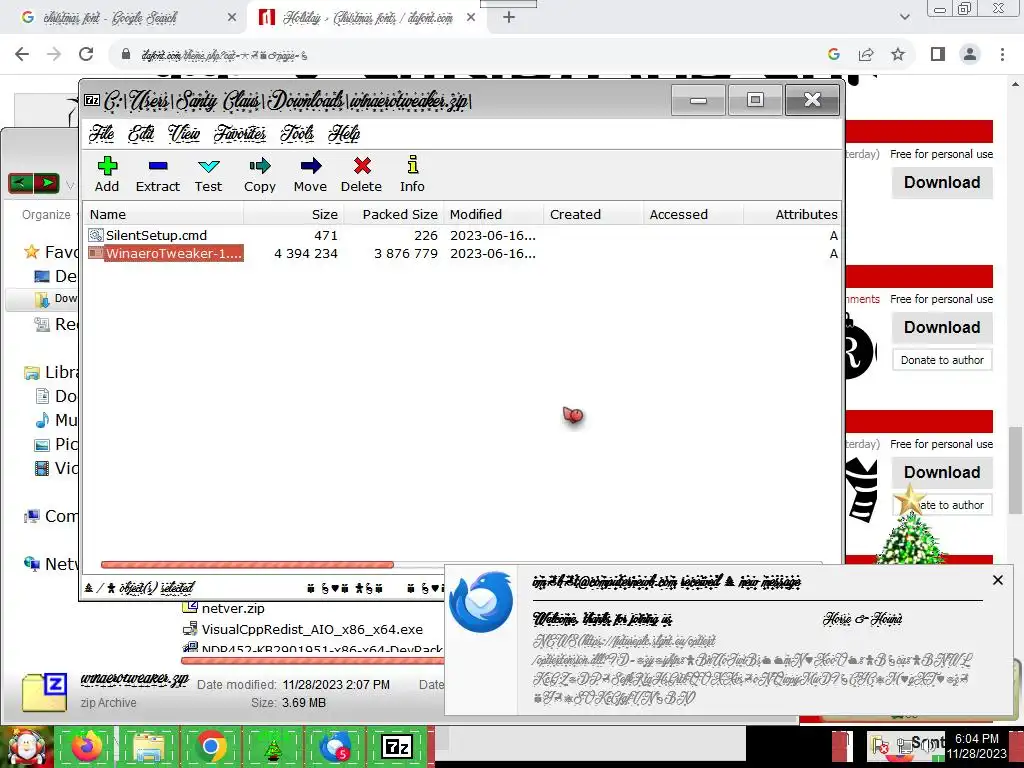
Task: Sort by the Attributes column header
Action: [x=792, y=214]
